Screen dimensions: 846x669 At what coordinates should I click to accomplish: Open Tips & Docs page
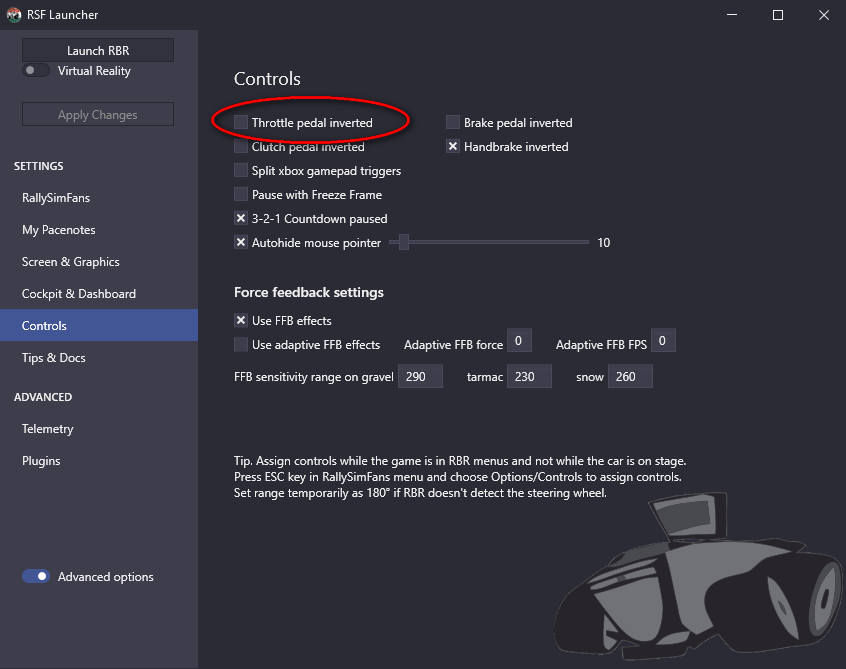click(x=99, y=358)
